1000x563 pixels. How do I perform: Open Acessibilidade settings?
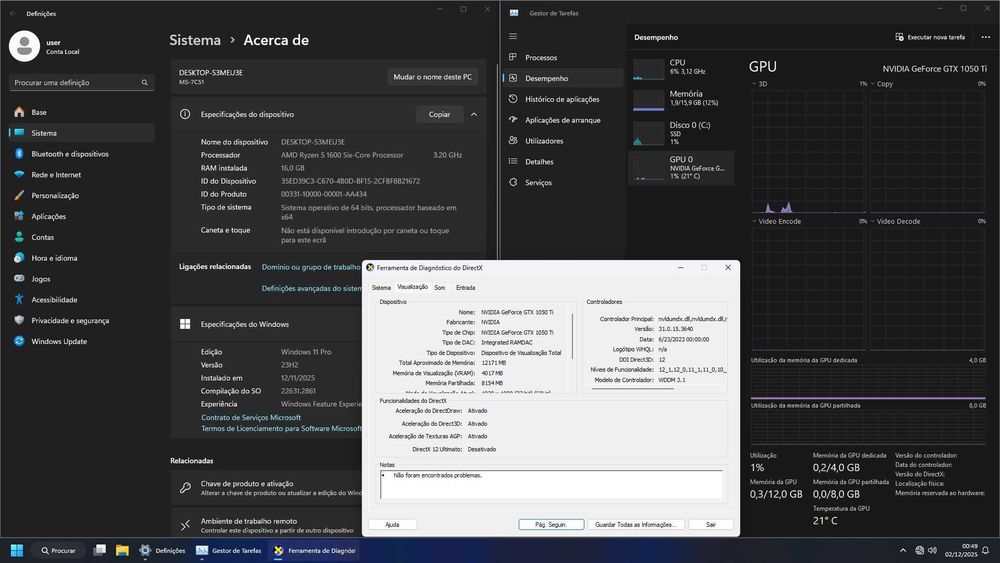tap(82, 300)
